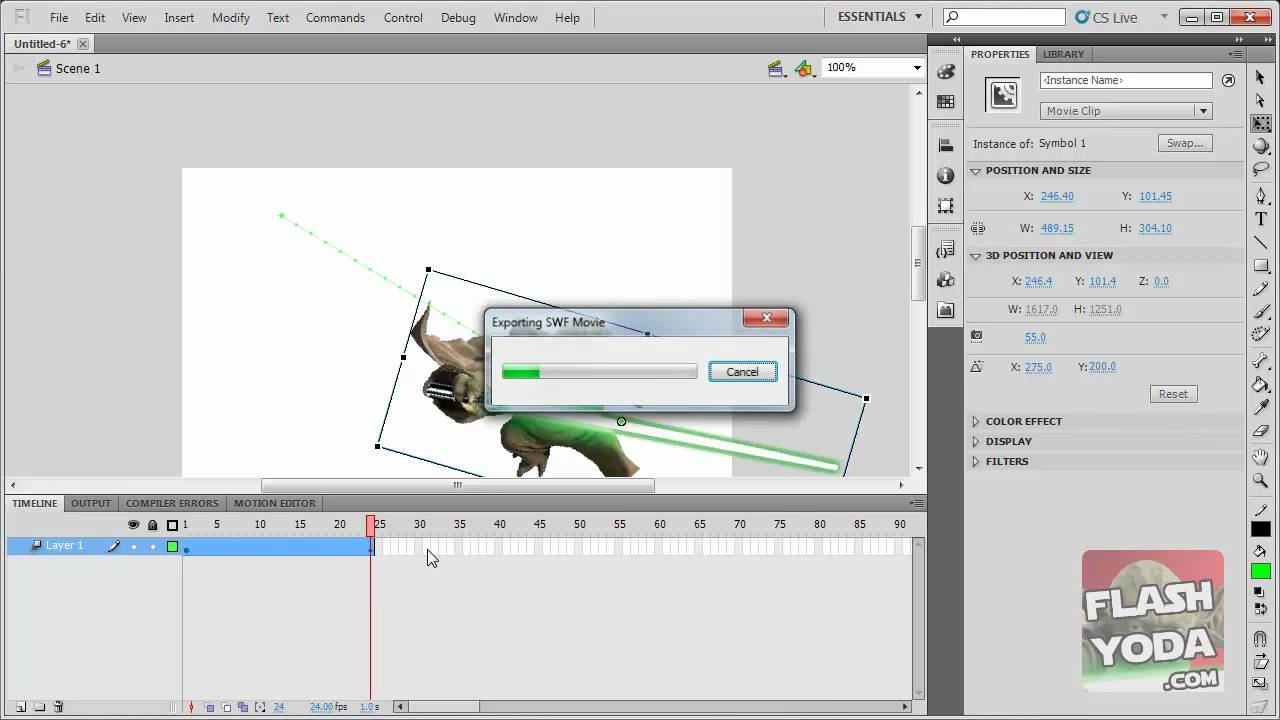Click the Instance Name input field
The image size is (1280, 720).
tap(1126, 80)
